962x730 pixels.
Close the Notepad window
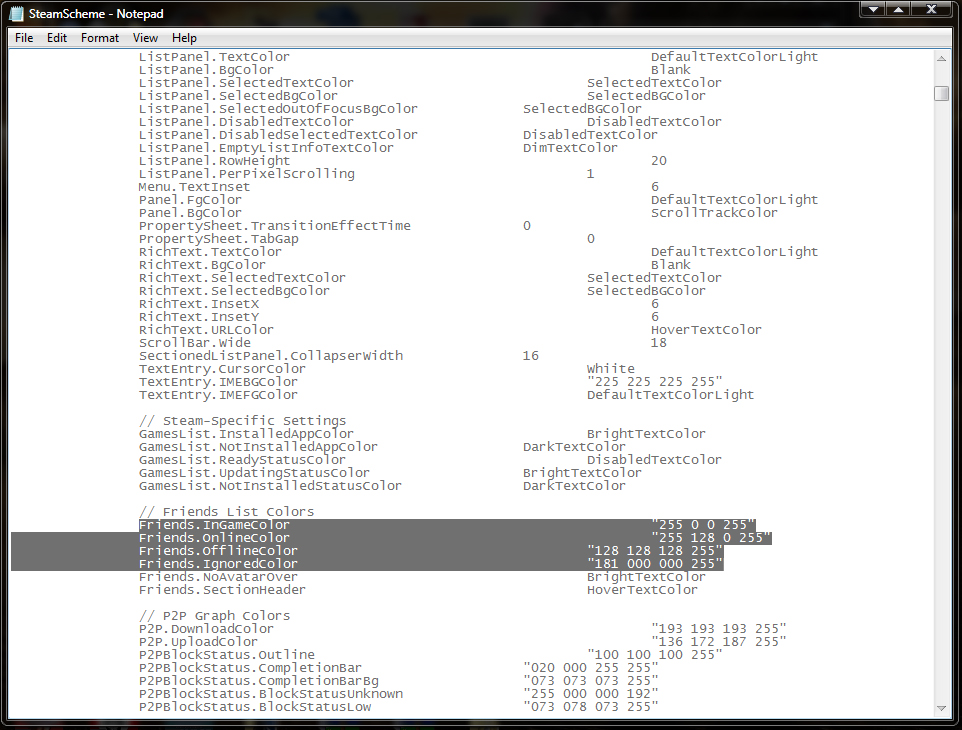pyautogui.click(x=931, y=9)
